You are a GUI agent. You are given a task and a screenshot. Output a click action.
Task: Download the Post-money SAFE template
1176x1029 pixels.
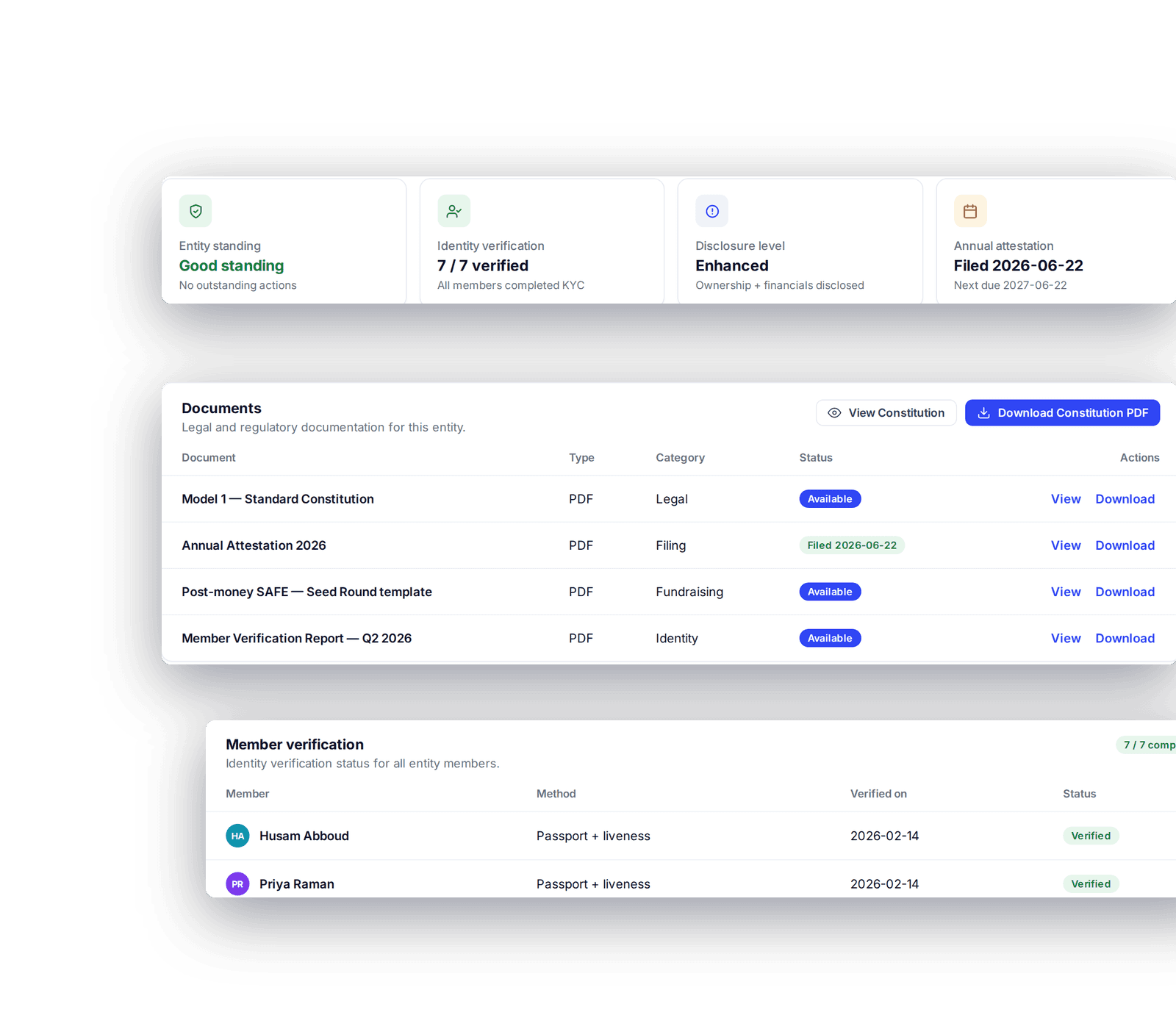tap(1125, 592)
